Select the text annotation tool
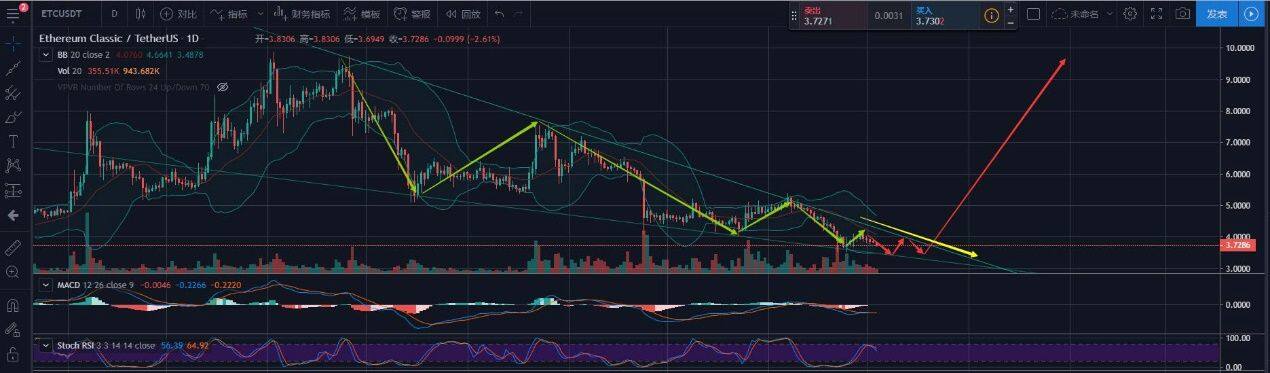Image resolution: width=1270 pixels, height=373 pixels. click(13, 141)
